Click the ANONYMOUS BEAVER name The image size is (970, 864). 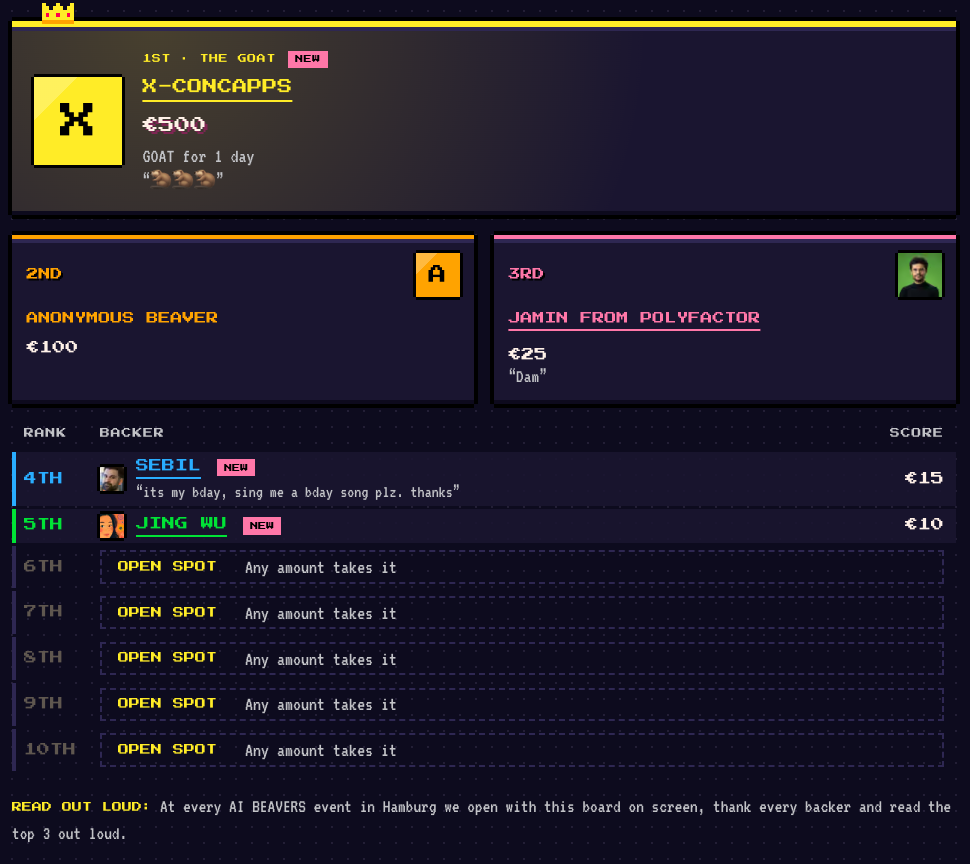(122, 318)
